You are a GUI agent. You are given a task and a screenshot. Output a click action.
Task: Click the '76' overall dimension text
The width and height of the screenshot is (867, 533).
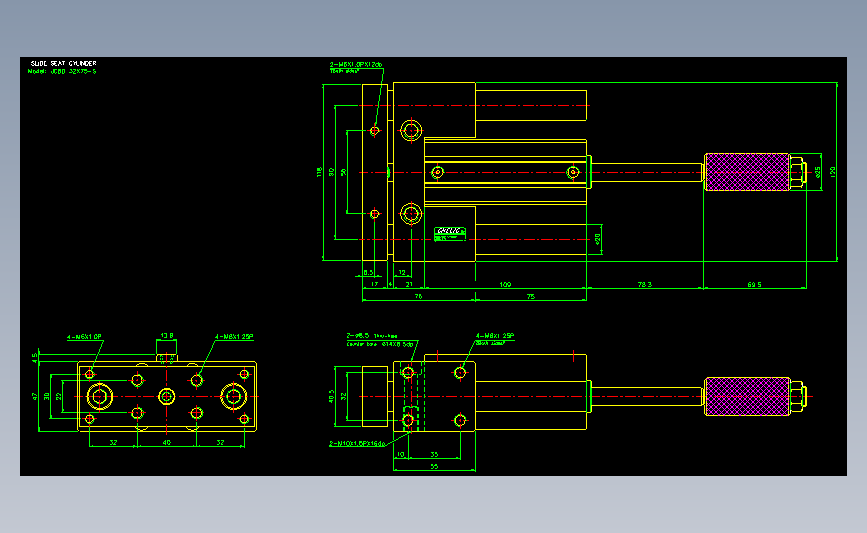tap(419, 296)
